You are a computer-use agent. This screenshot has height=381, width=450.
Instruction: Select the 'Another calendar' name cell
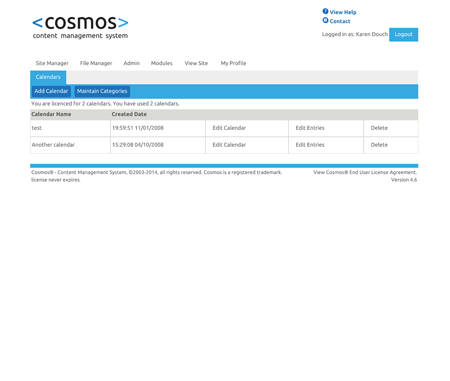click(x=70, y=145)
